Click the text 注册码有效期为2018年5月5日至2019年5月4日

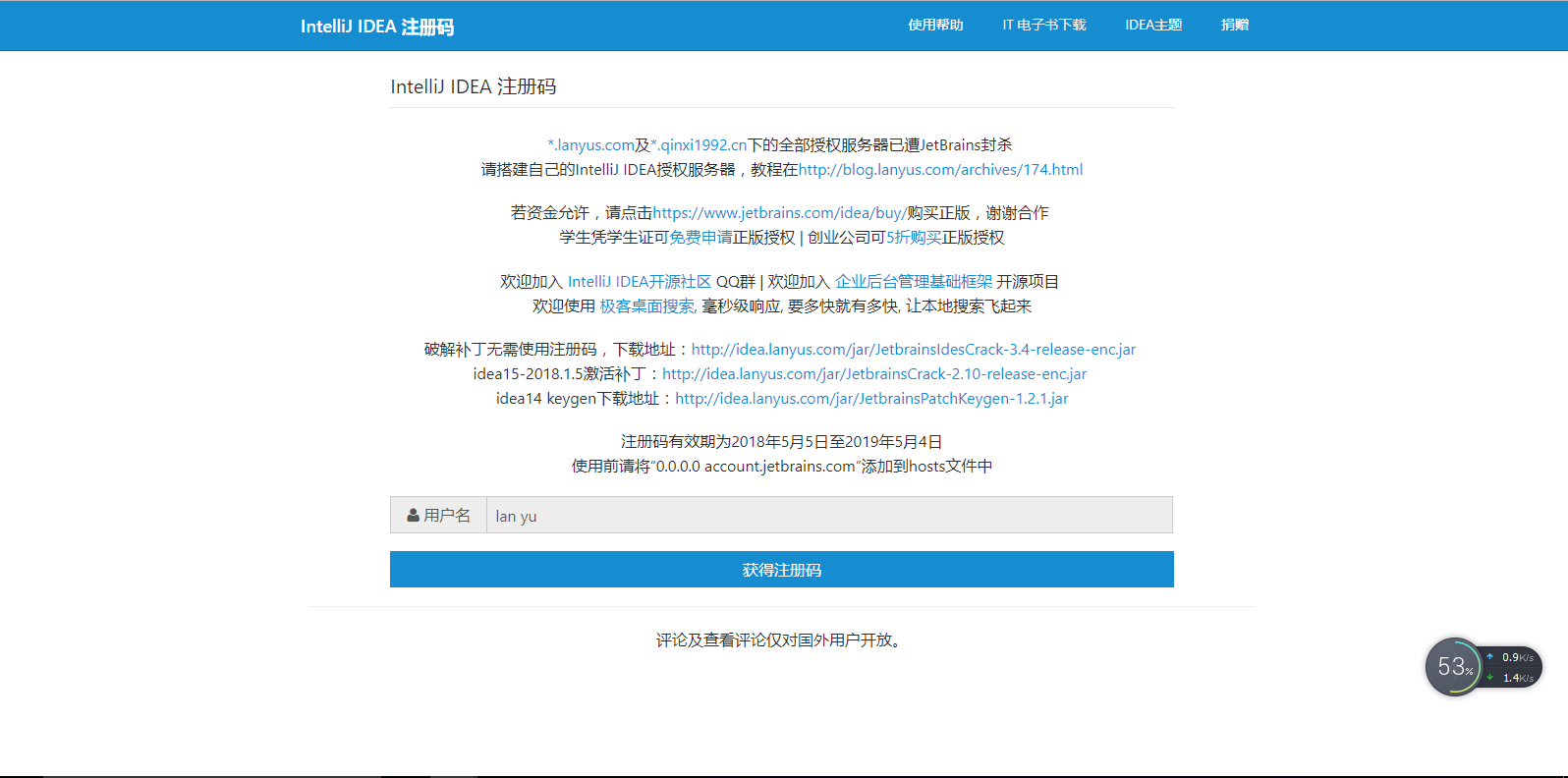tap(782, 441)
